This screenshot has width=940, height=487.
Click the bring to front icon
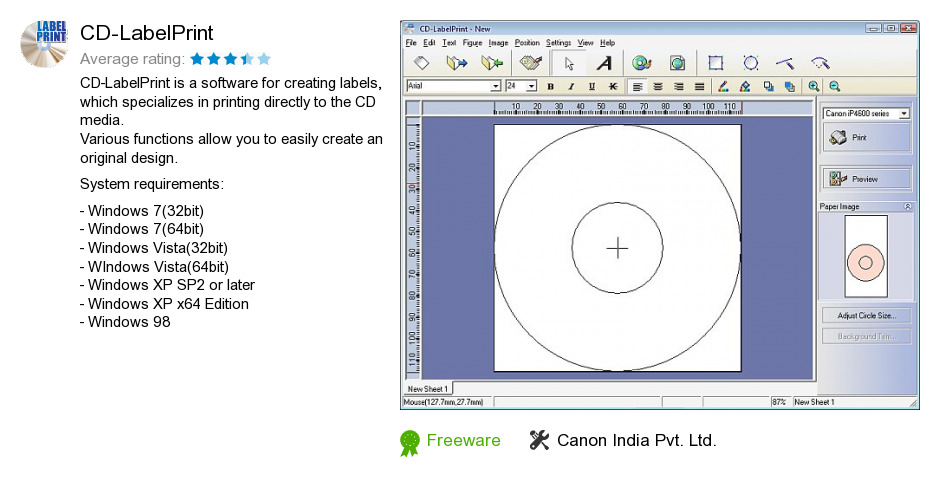point(769,86)
